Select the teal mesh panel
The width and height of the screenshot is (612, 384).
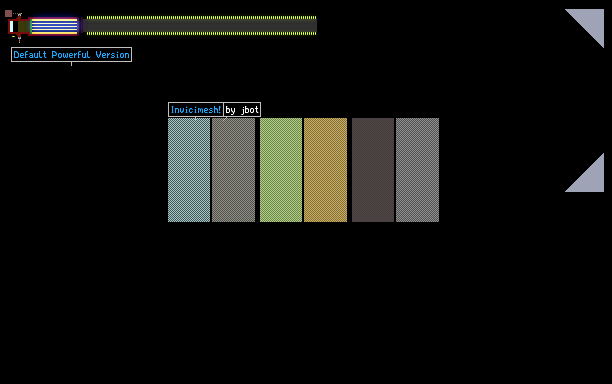click(x=189, y=170)
